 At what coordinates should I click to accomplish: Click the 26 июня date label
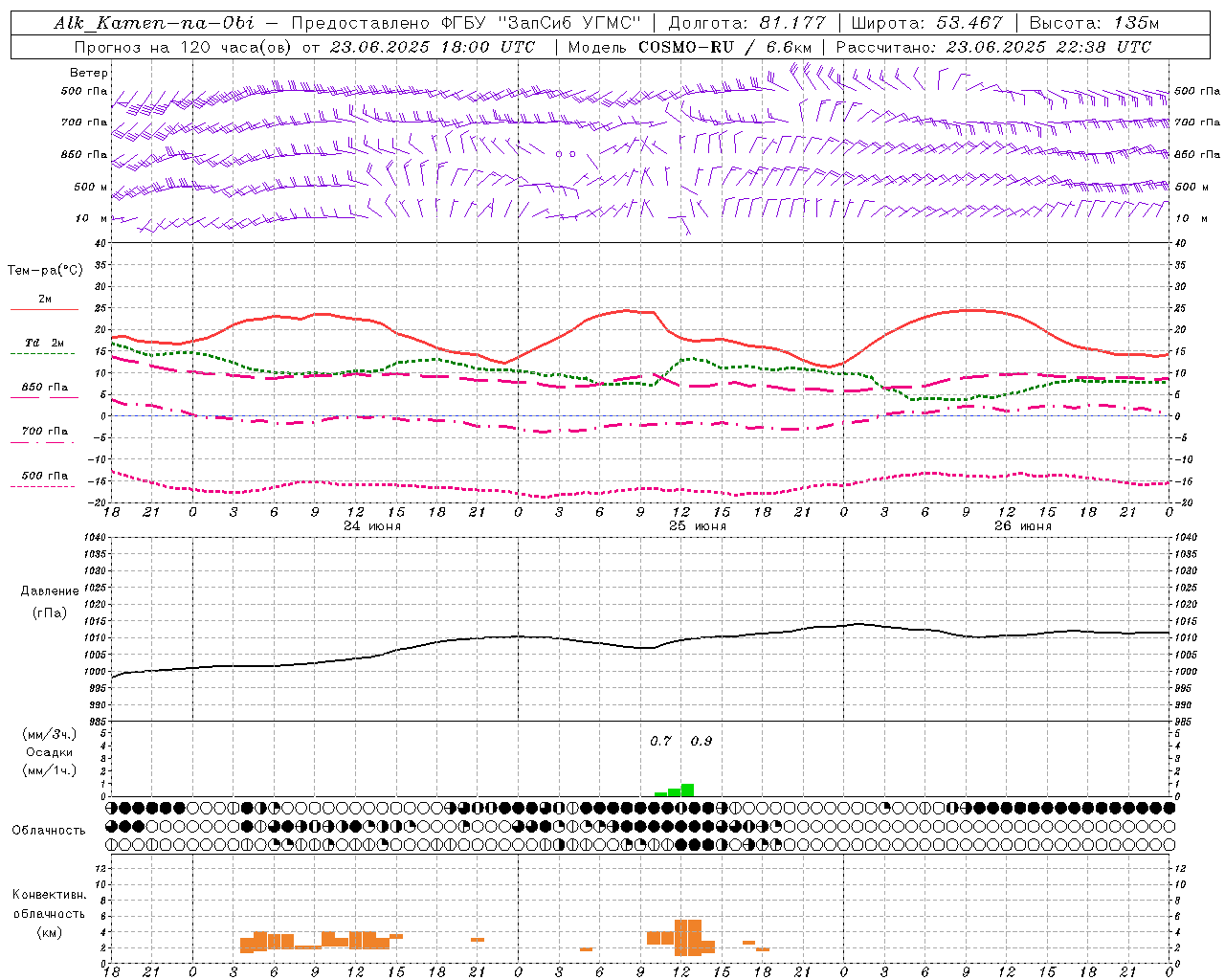(x=1023, y=525)
